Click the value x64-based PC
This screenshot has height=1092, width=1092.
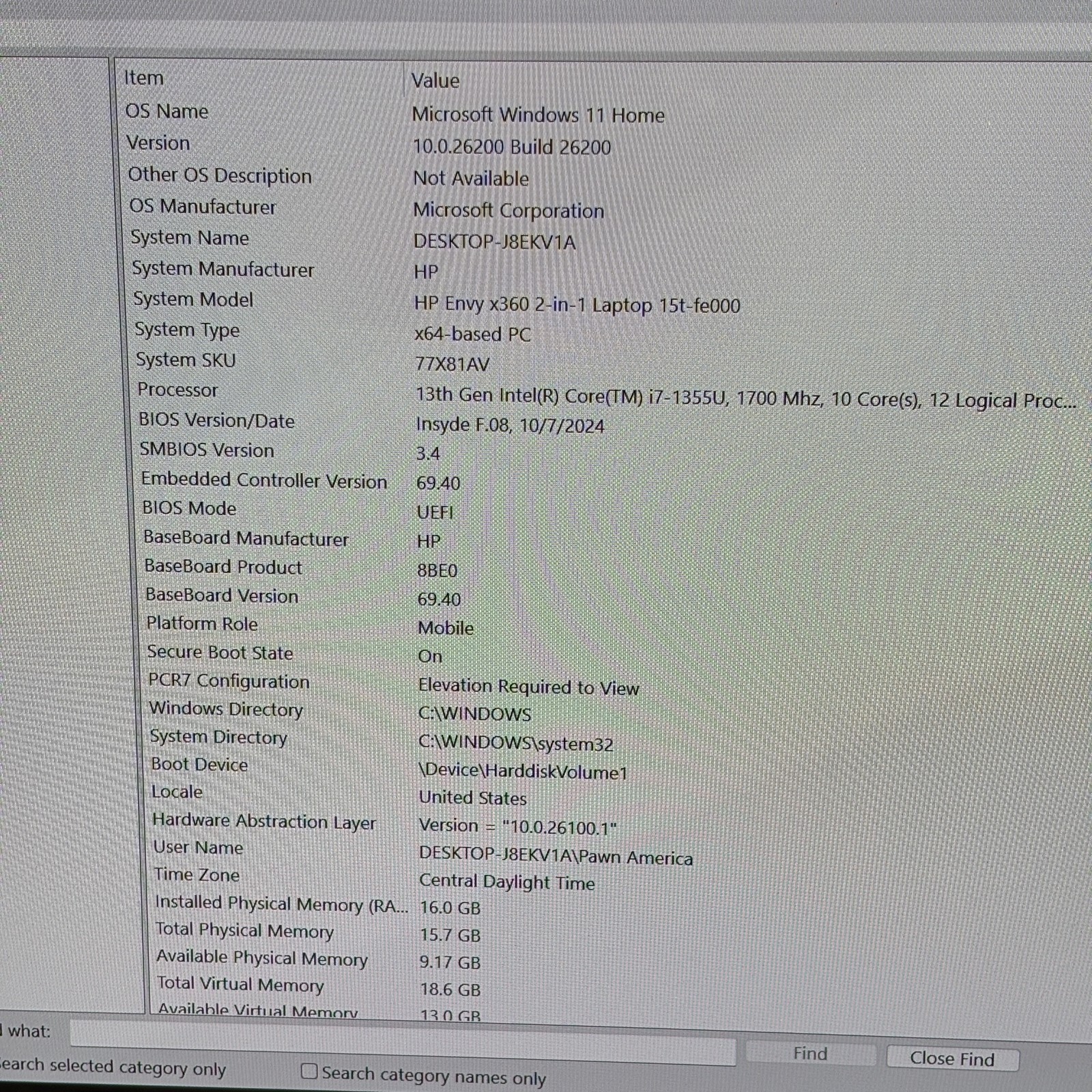(x=472, y=334)
